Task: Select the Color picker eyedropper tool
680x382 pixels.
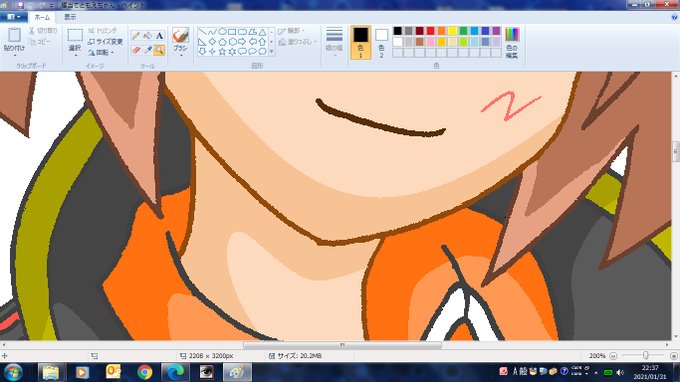Action: pos(147,50)
